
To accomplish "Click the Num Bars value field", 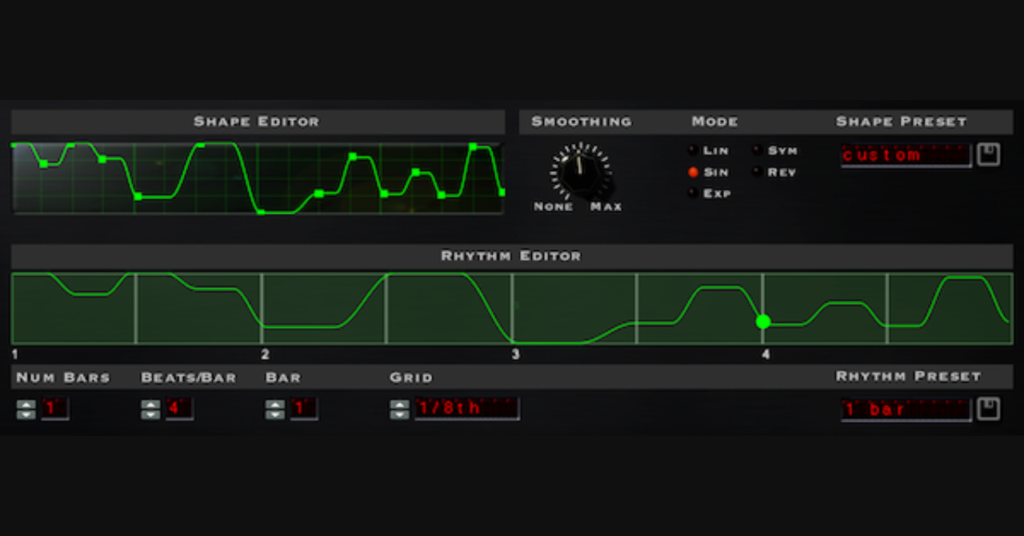I will coord(54,408).
